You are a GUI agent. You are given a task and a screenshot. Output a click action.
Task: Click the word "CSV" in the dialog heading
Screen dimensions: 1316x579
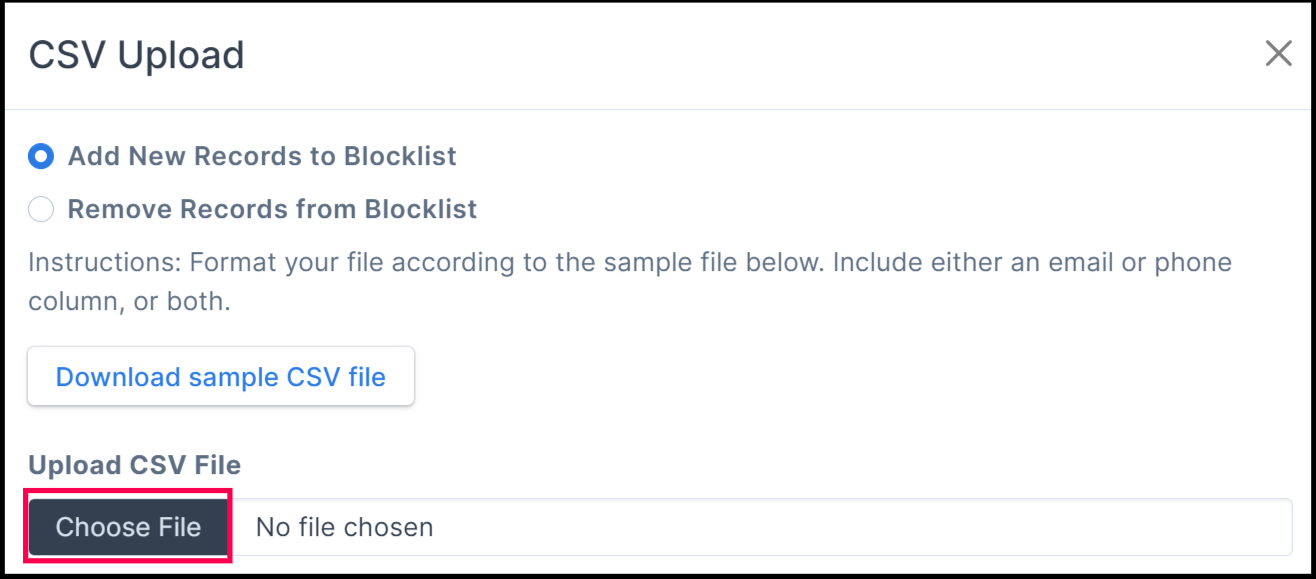tap(67, 55)
